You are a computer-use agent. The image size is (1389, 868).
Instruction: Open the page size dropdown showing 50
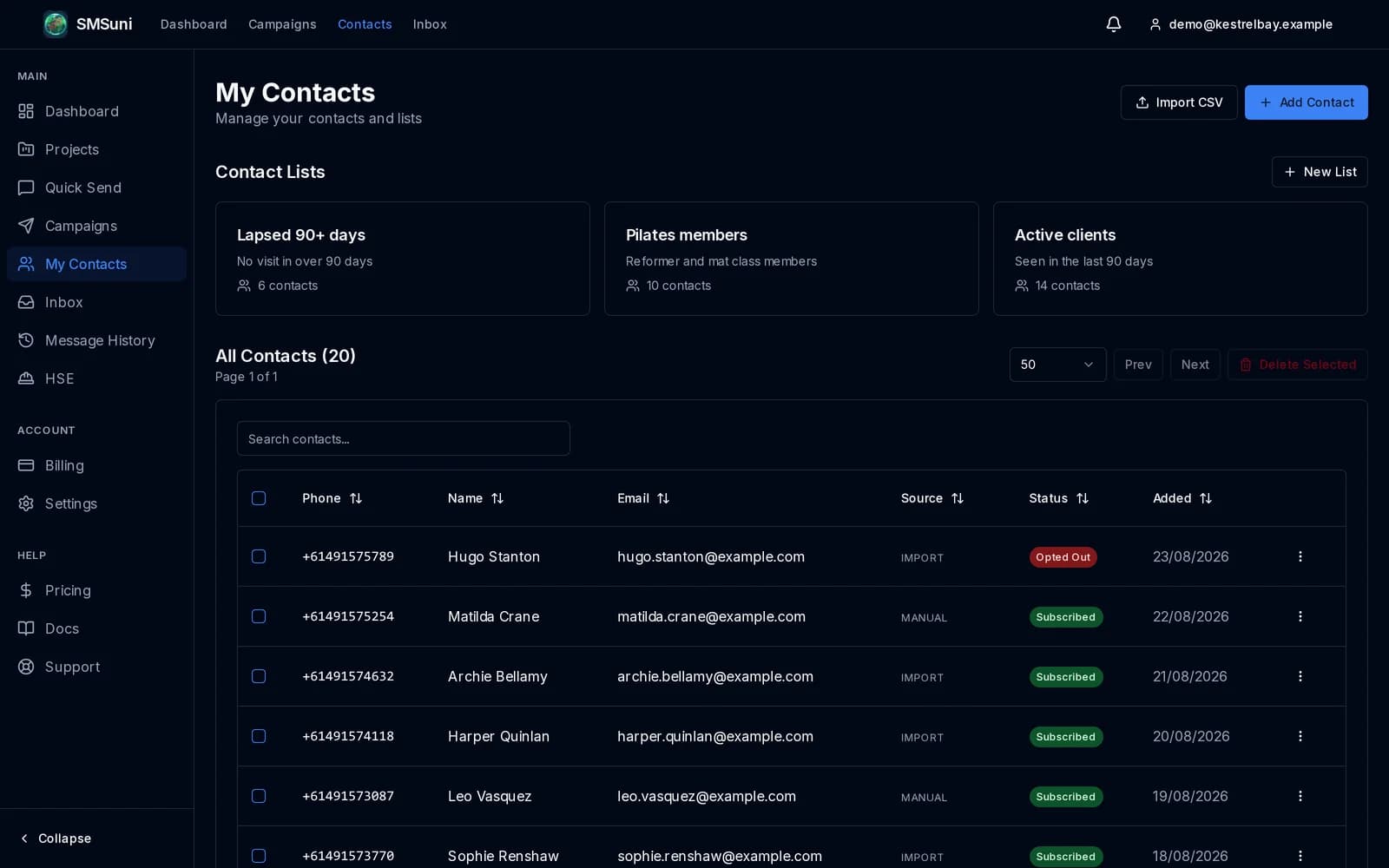pos(1057,365)
